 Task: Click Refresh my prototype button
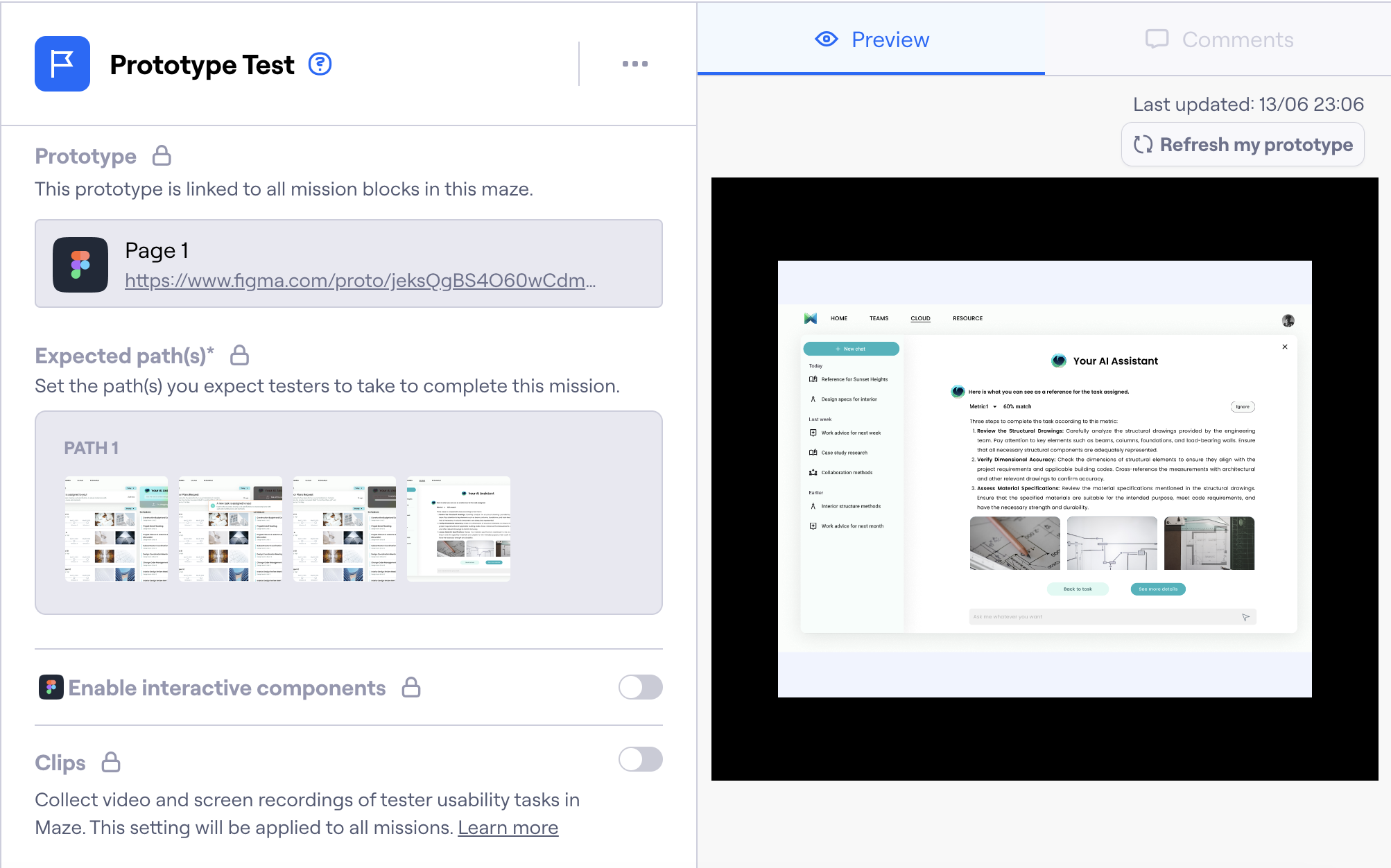click(x=1243, y=145)
